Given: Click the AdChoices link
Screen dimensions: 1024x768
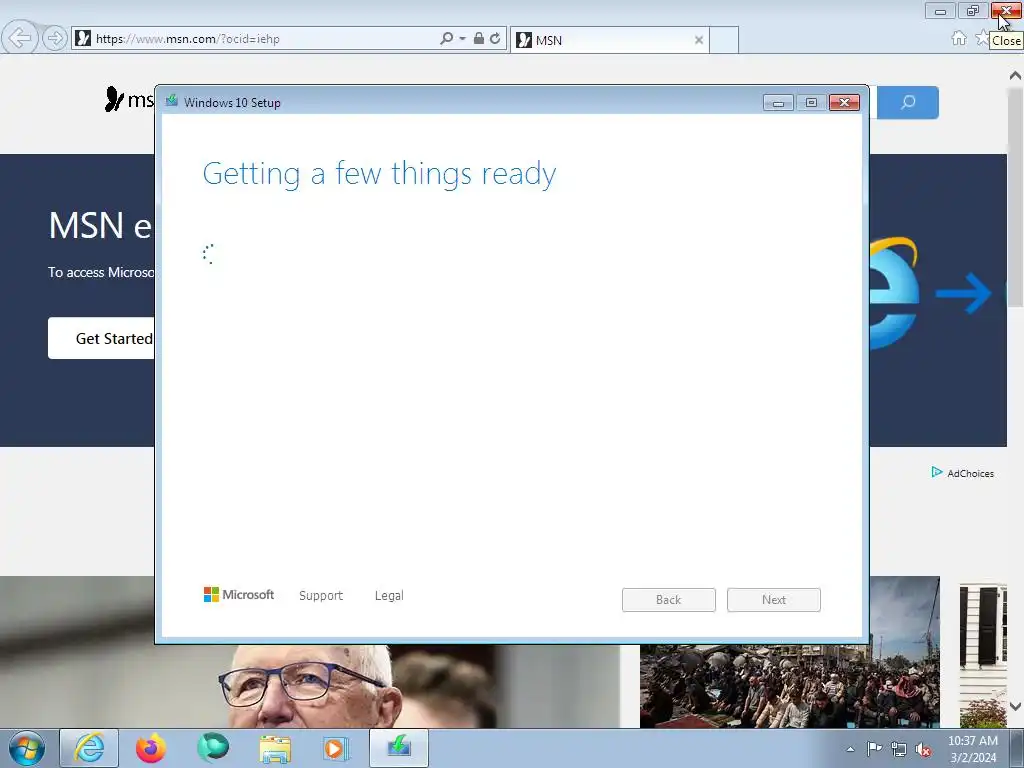Looking at the screenshot, I should pos(963,473).
